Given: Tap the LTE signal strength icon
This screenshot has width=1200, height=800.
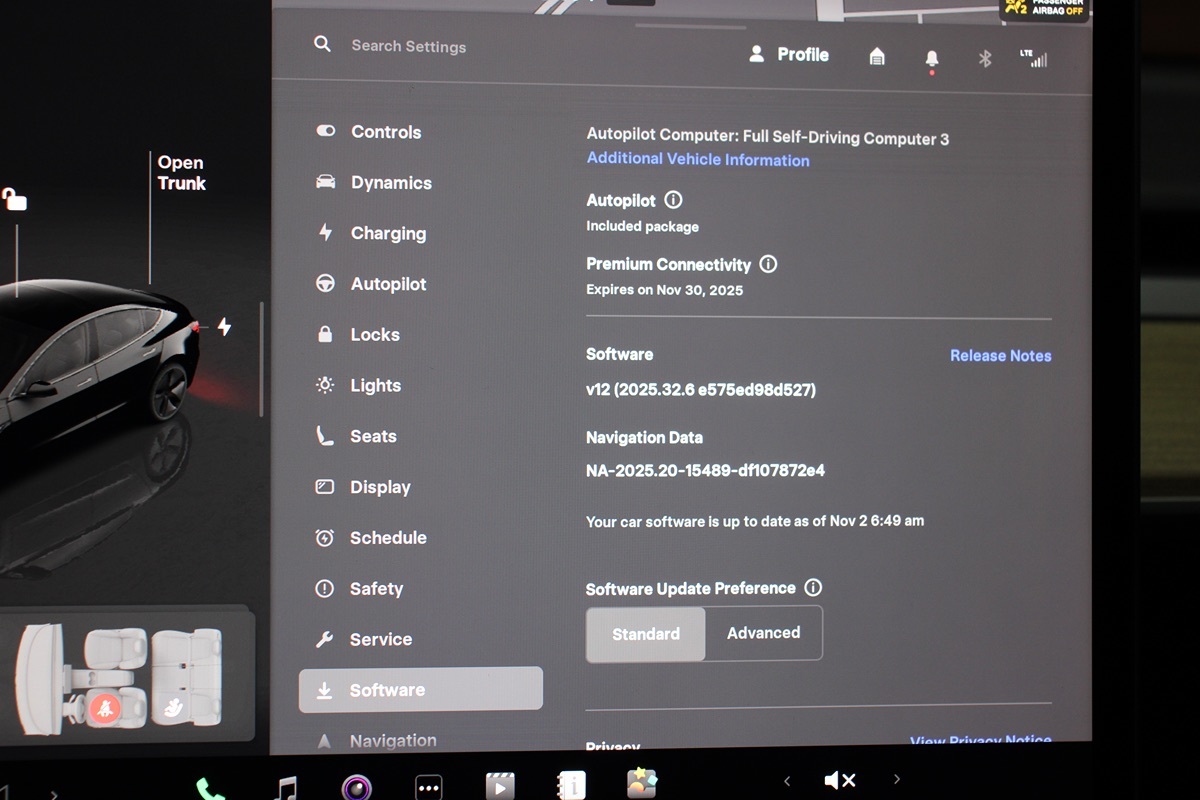Looking at the screenshot, I should (1033, 58).
